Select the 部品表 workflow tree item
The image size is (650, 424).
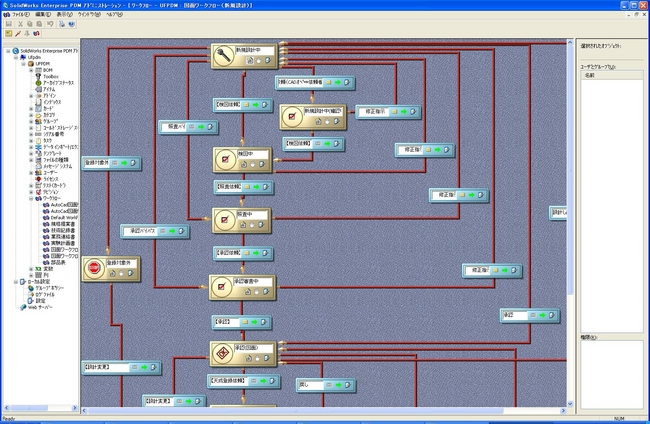click(58, 262)
